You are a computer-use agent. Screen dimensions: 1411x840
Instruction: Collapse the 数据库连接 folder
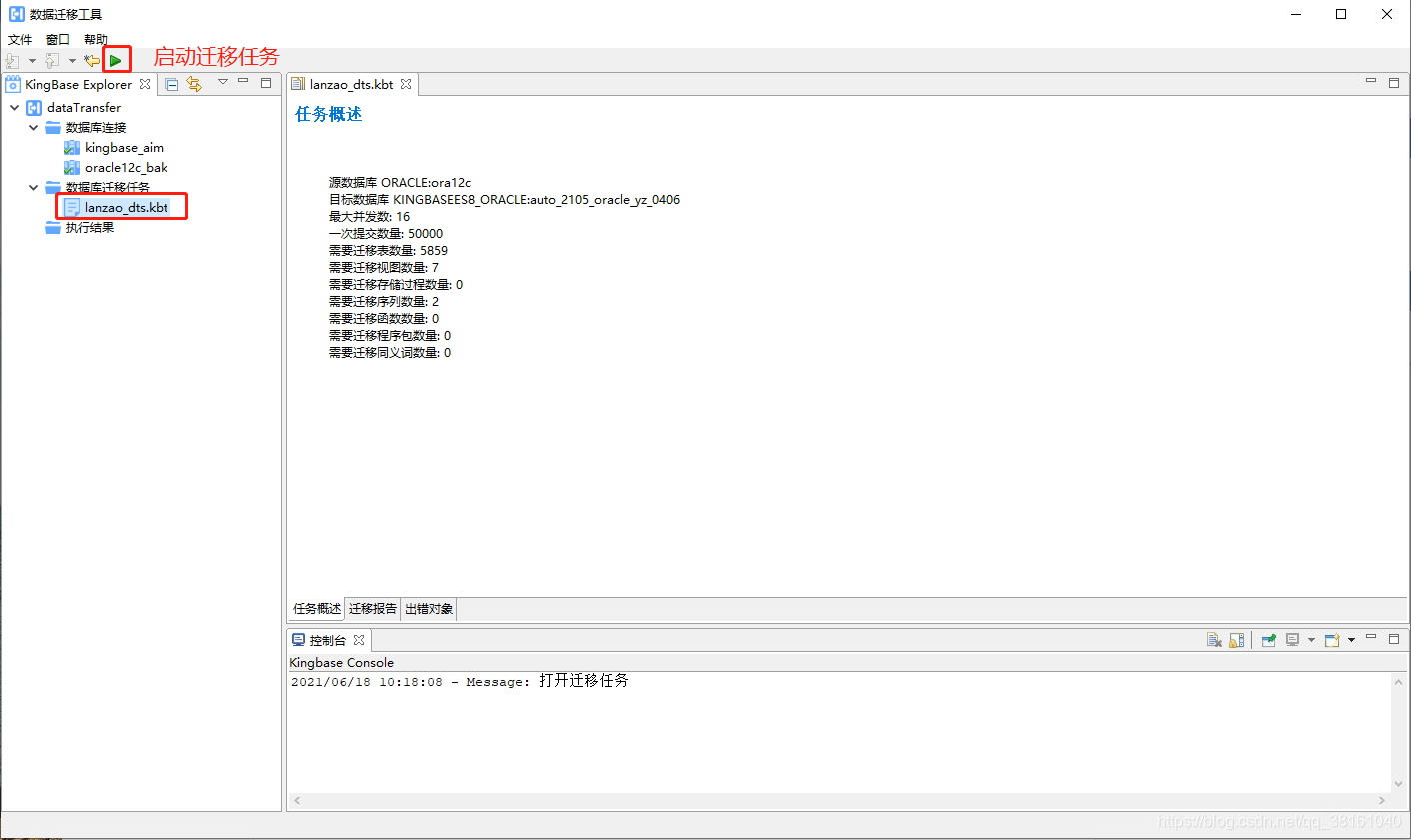pyautogui.click(x=33, y=127)
